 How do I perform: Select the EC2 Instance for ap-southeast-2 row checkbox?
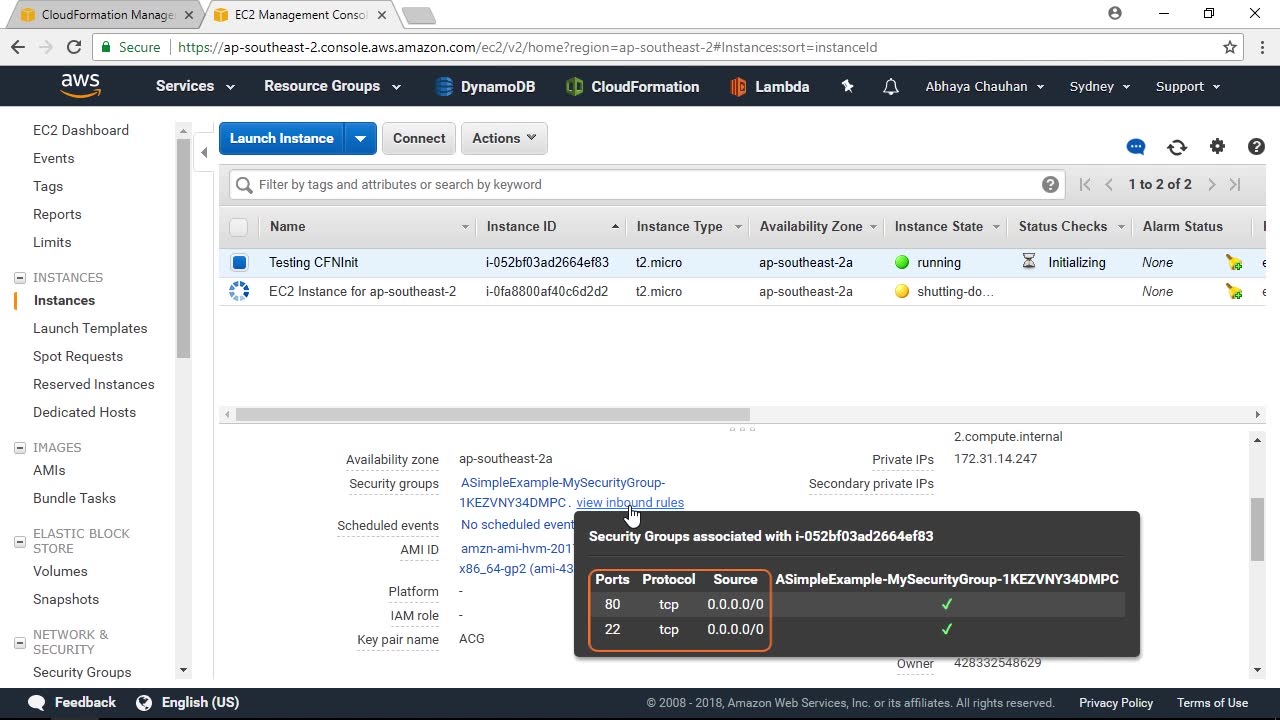[239, 291]
